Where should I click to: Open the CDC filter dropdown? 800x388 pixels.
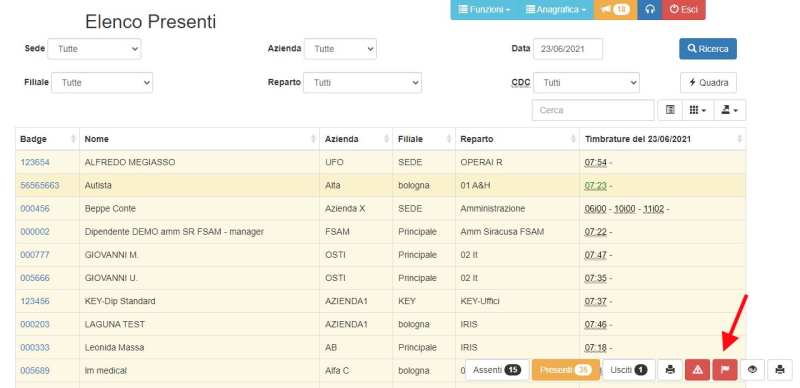(586, 83)
